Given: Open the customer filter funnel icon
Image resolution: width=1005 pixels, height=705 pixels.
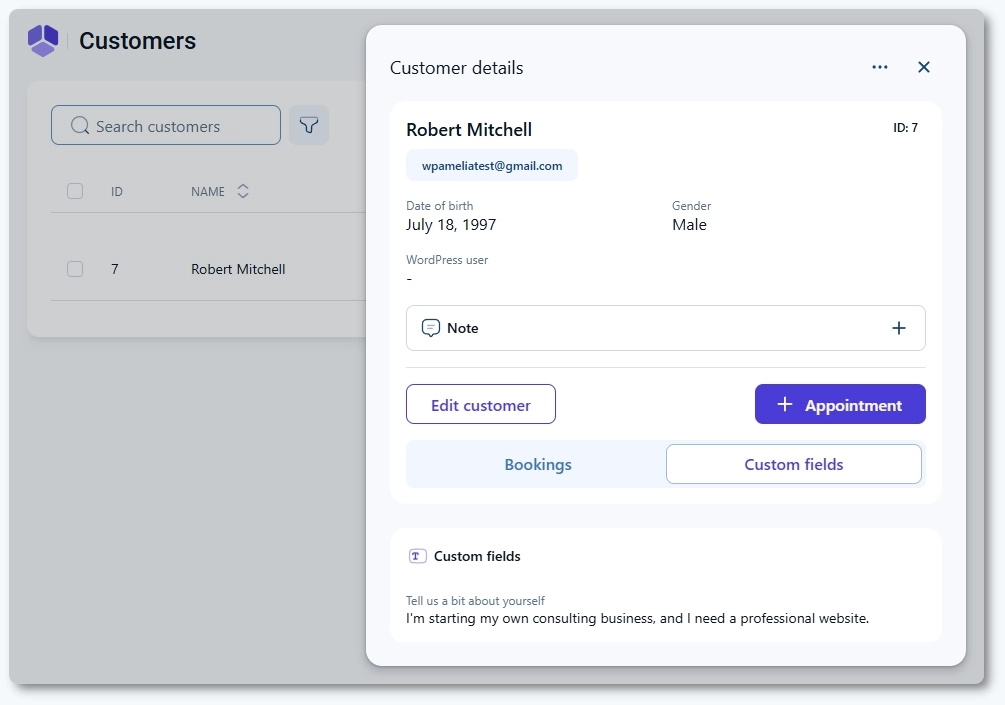Looking at the screenshot, I should point(309,125).
